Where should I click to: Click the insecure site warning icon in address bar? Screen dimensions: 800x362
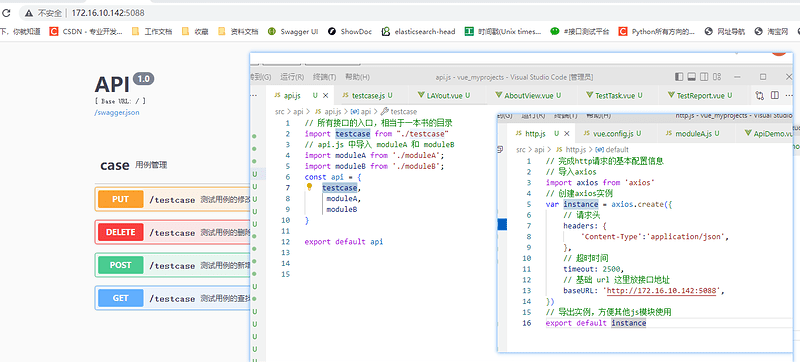30,13
